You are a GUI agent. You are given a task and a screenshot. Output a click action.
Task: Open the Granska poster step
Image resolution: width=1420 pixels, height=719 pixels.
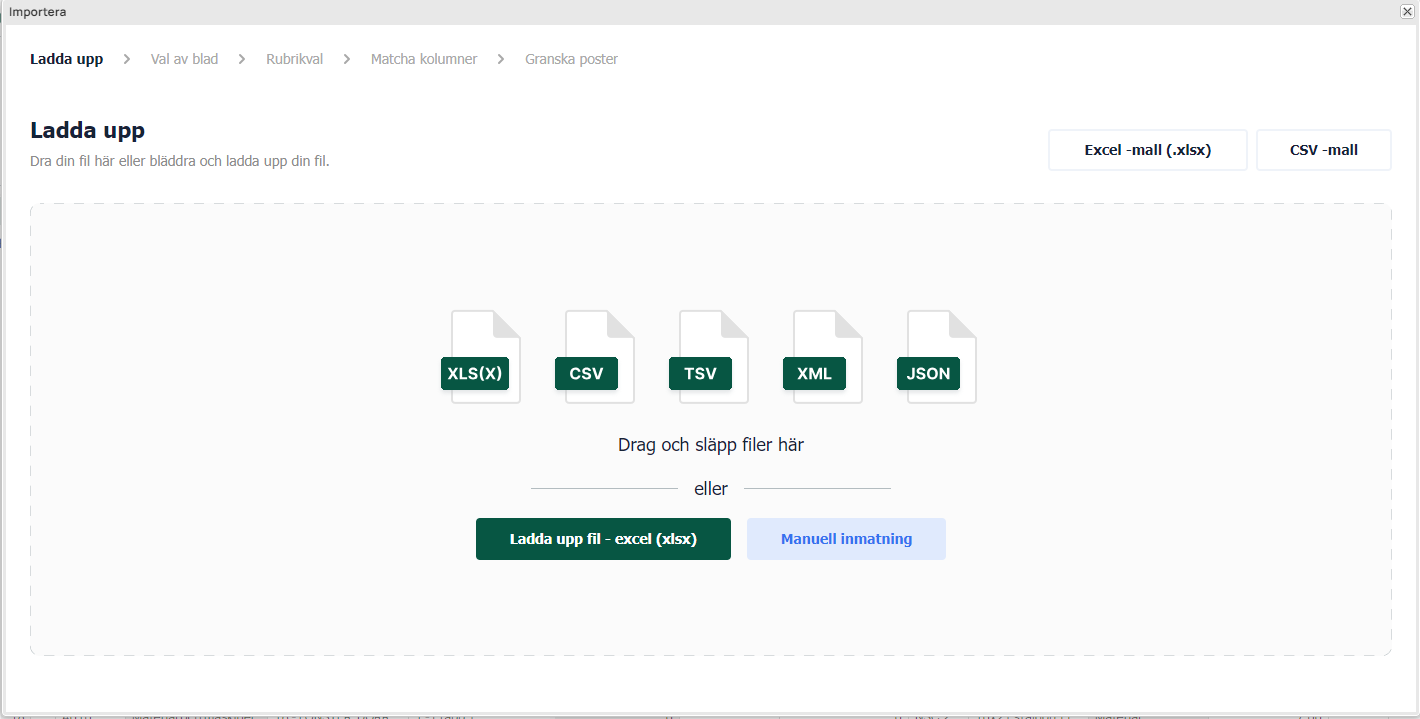571,59
